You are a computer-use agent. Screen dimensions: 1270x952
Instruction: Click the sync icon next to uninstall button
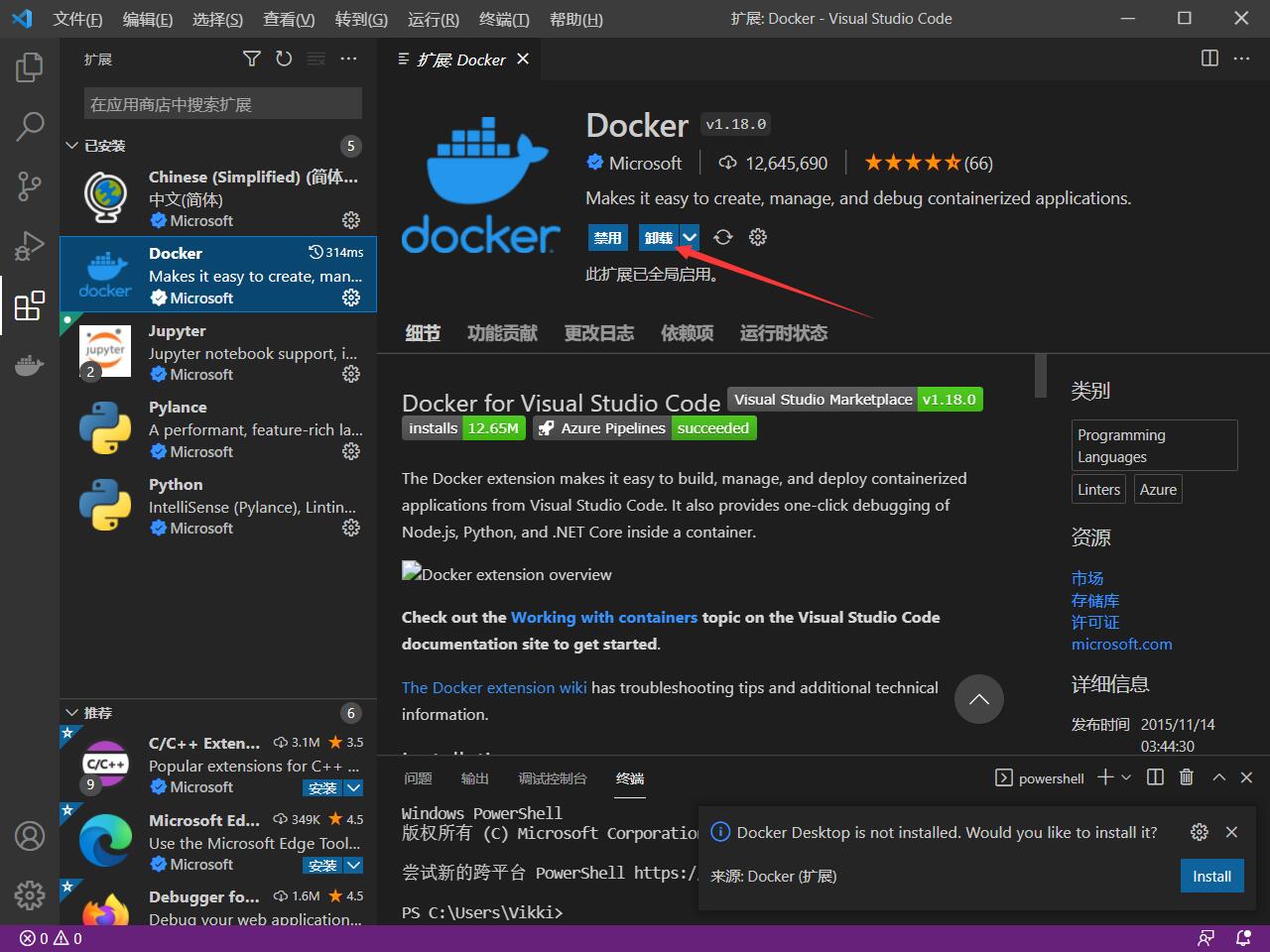[723, 237]
